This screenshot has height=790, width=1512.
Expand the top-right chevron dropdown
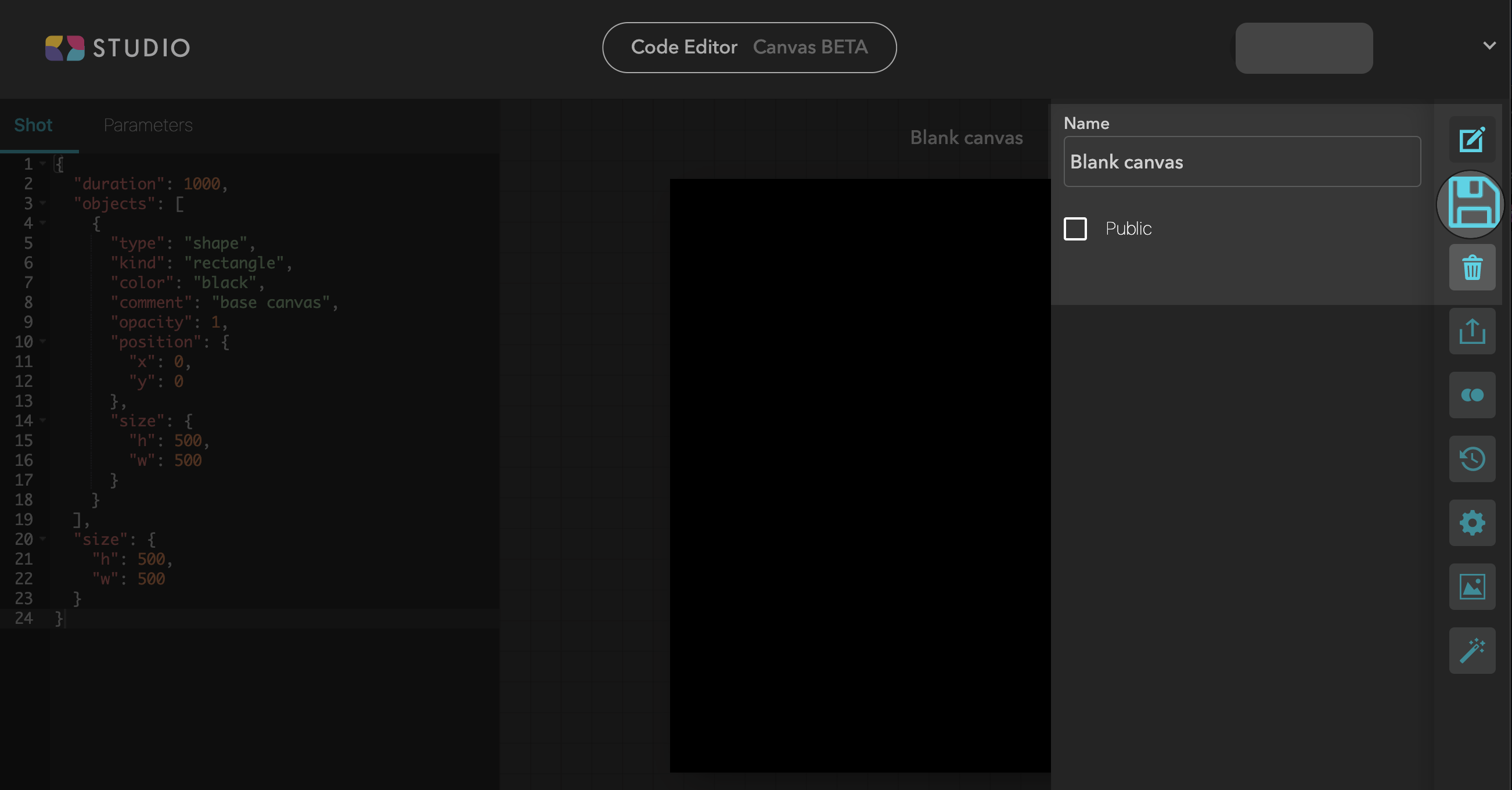click(1489, 45)
